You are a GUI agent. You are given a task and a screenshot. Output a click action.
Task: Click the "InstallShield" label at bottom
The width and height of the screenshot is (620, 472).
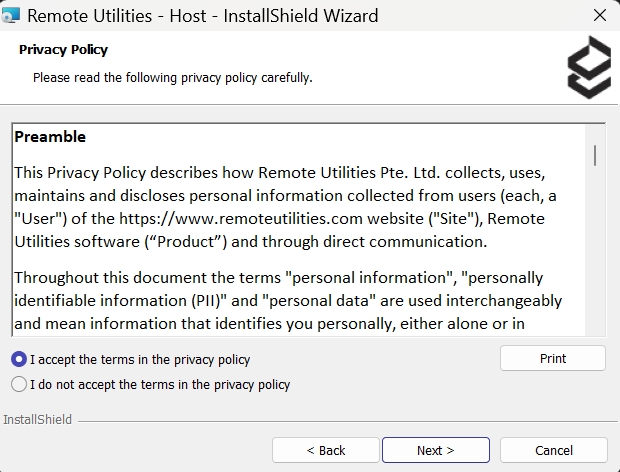click(38, 419)
